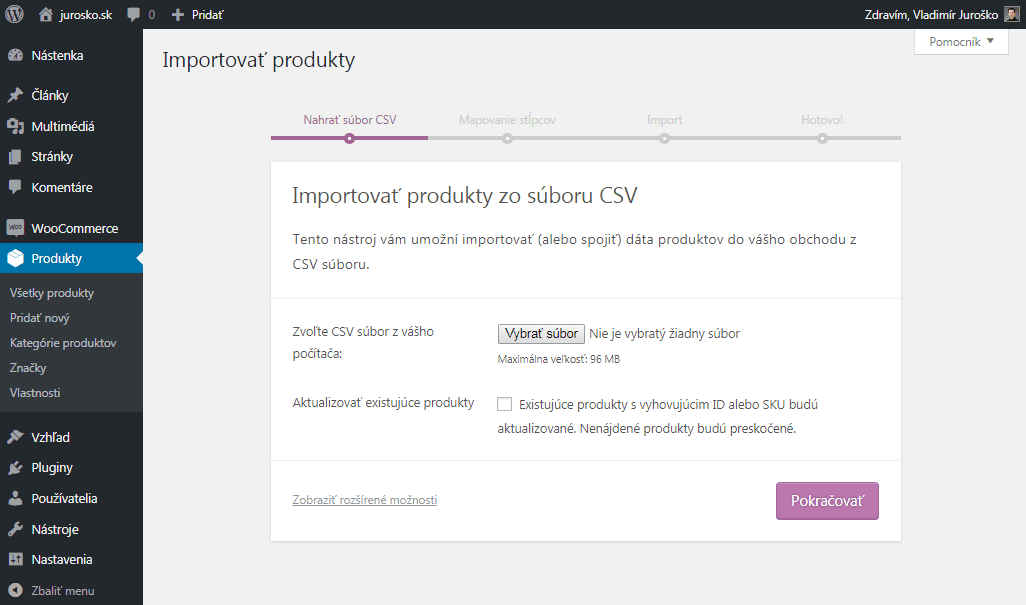Open Multimédiá via its media icon
This screenshot has height=605, width=1026.
click(x=15, y=126)
